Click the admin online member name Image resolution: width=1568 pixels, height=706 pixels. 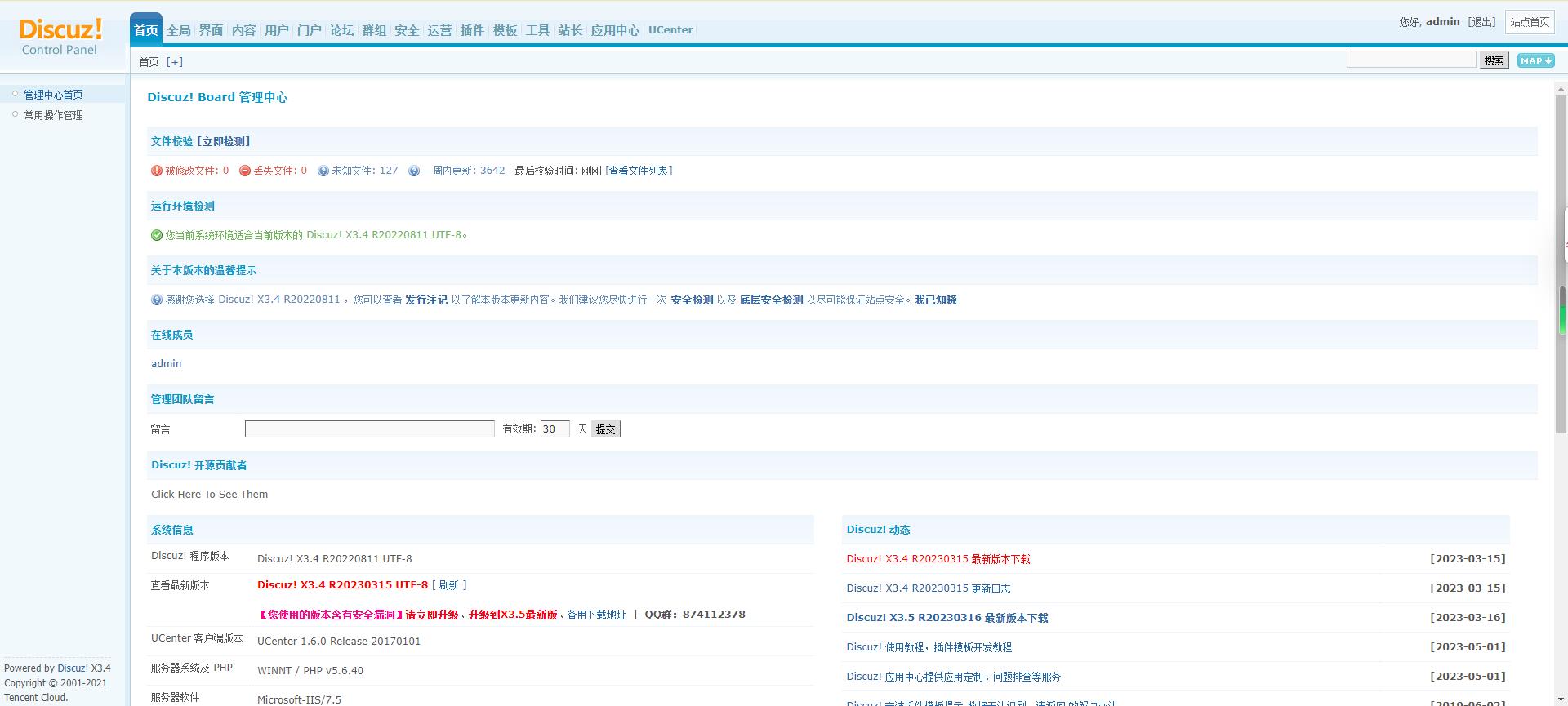coord(167,364)
